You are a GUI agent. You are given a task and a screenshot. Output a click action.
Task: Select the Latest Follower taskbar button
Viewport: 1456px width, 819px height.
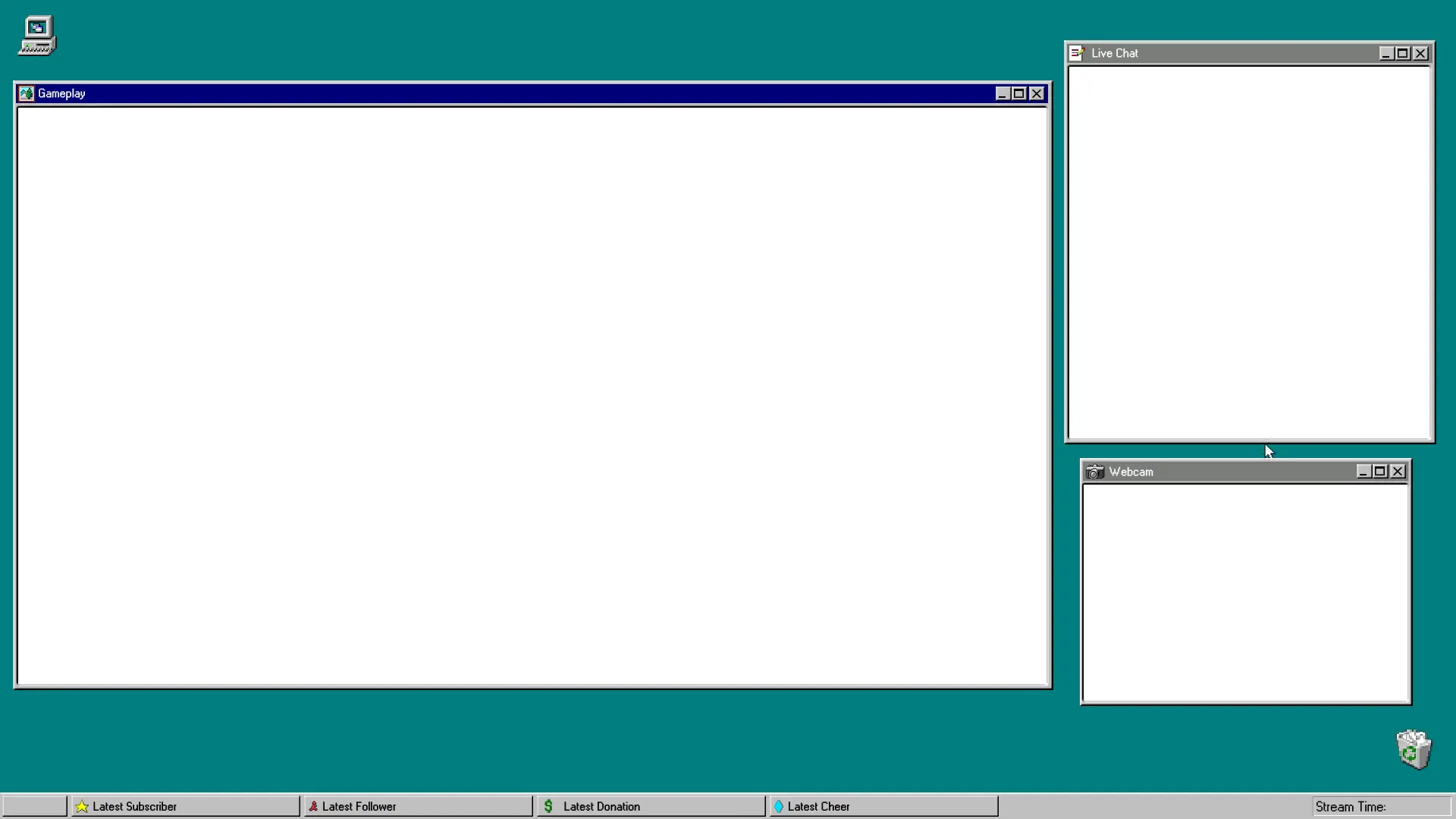point(418,806)
